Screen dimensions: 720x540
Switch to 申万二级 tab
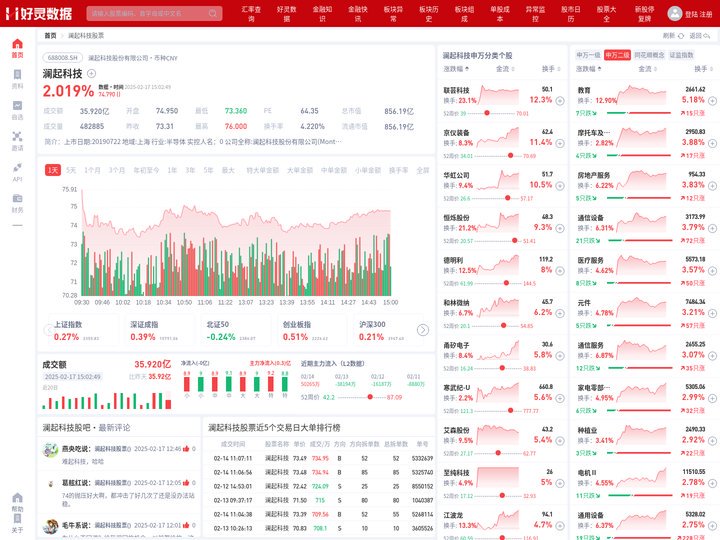(x=617, y=55)
